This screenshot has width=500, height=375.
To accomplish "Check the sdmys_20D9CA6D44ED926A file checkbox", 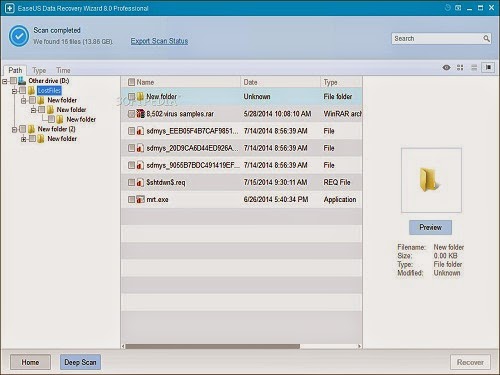I will tap(131, 148).
